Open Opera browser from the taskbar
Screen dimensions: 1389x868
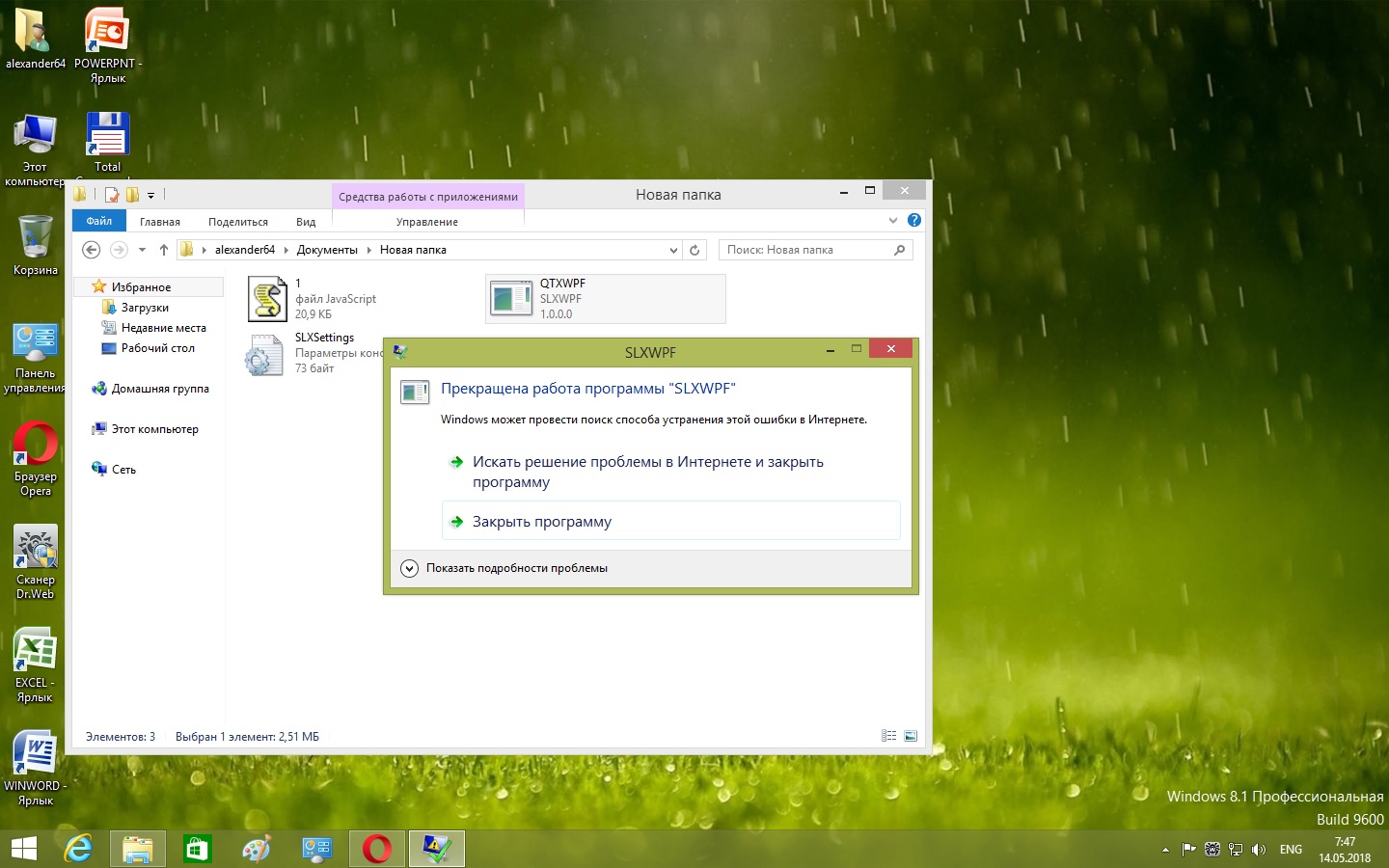[377, 849]
